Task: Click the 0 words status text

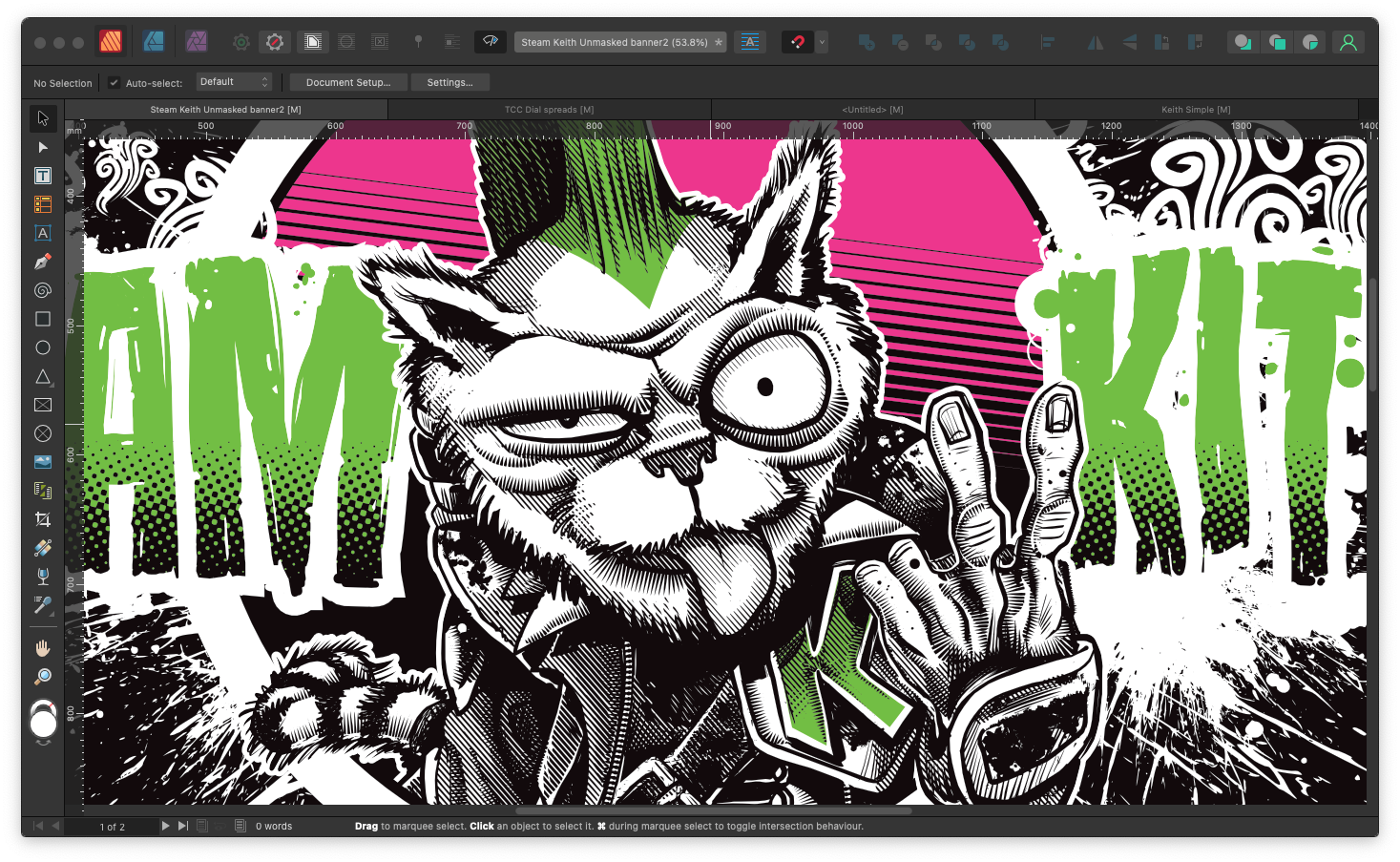Action: click(x=274, y=827)
